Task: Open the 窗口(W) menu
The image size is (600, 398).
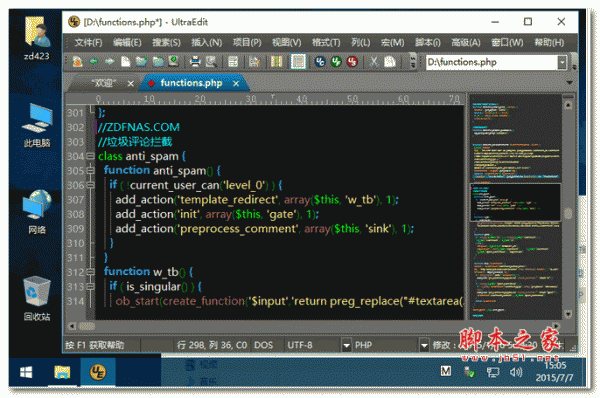Action: pyautogui.click(x=507, y=42)
